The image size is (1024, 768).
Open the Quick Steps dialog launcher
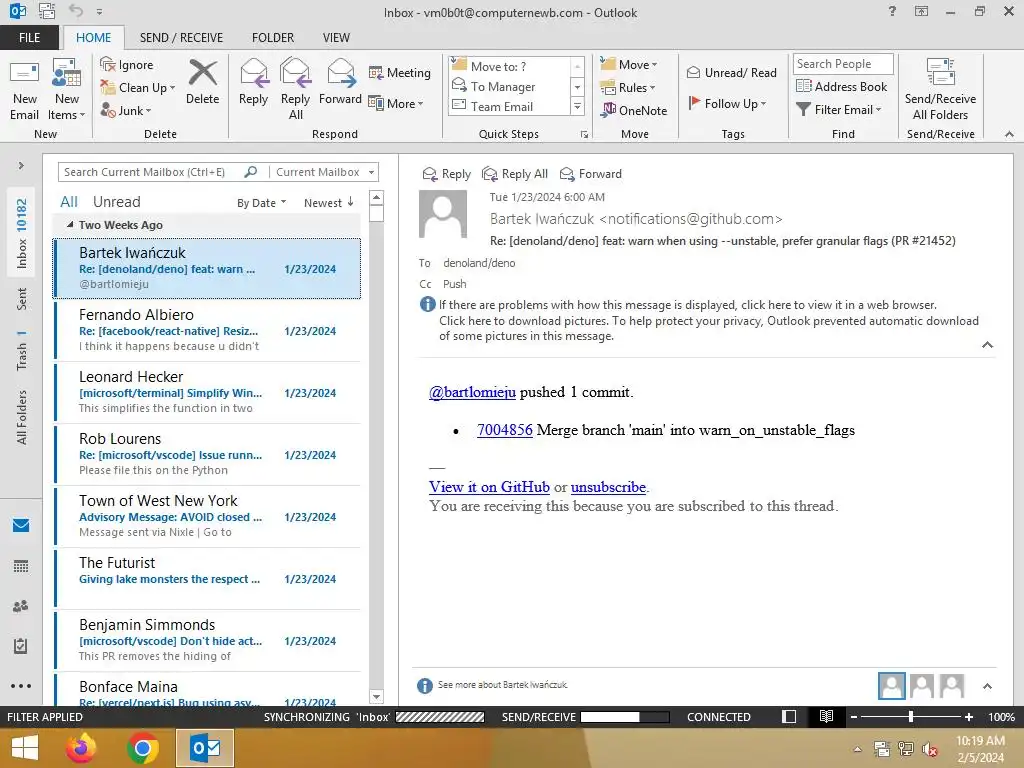point(584,135)
